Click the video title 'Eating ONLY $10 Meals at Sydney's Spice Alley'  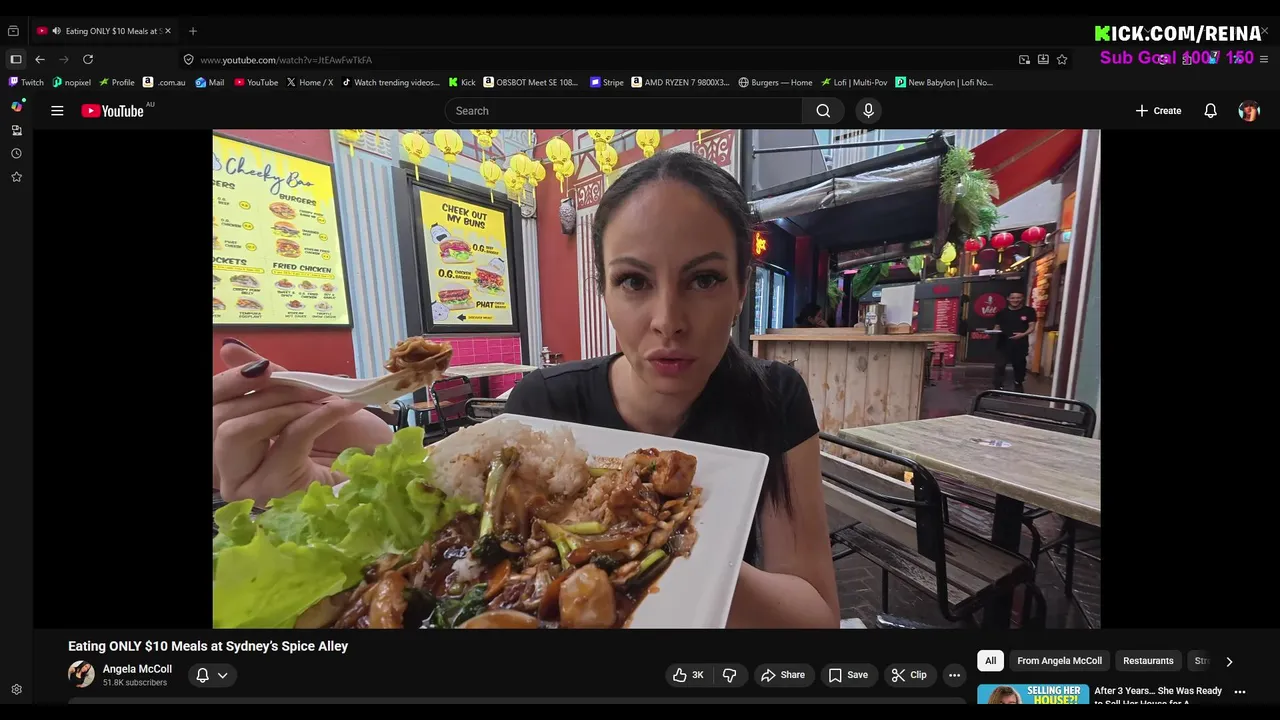(x=208, y=646)
